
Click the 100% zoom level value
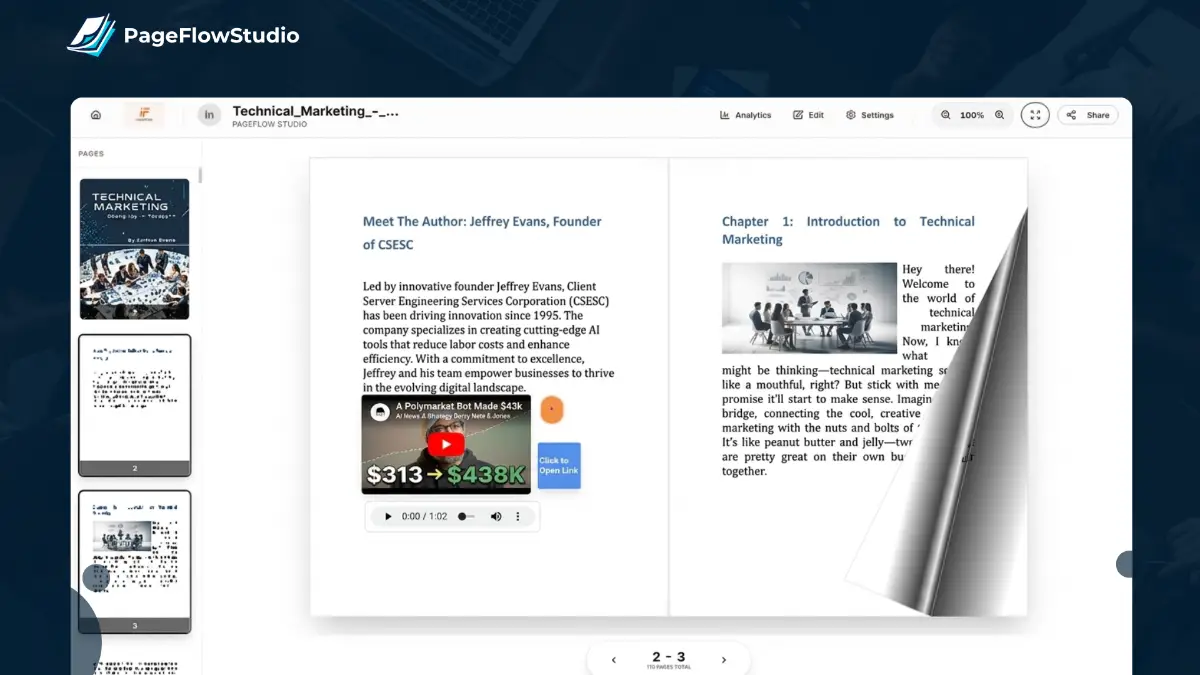pos(972,115)
